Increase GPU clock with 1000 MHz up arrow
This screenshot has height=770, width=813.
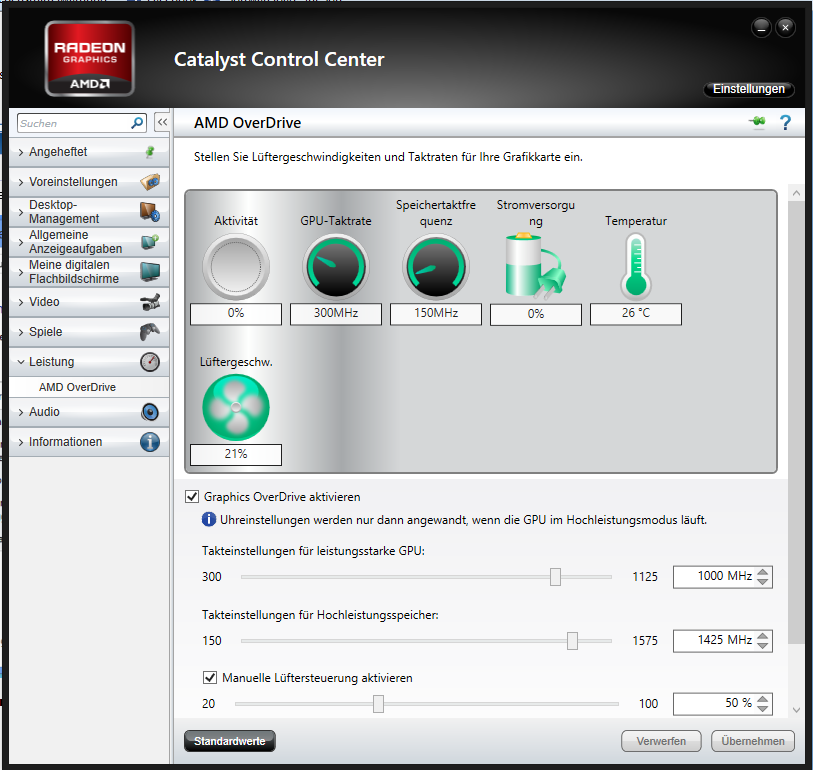762,572
